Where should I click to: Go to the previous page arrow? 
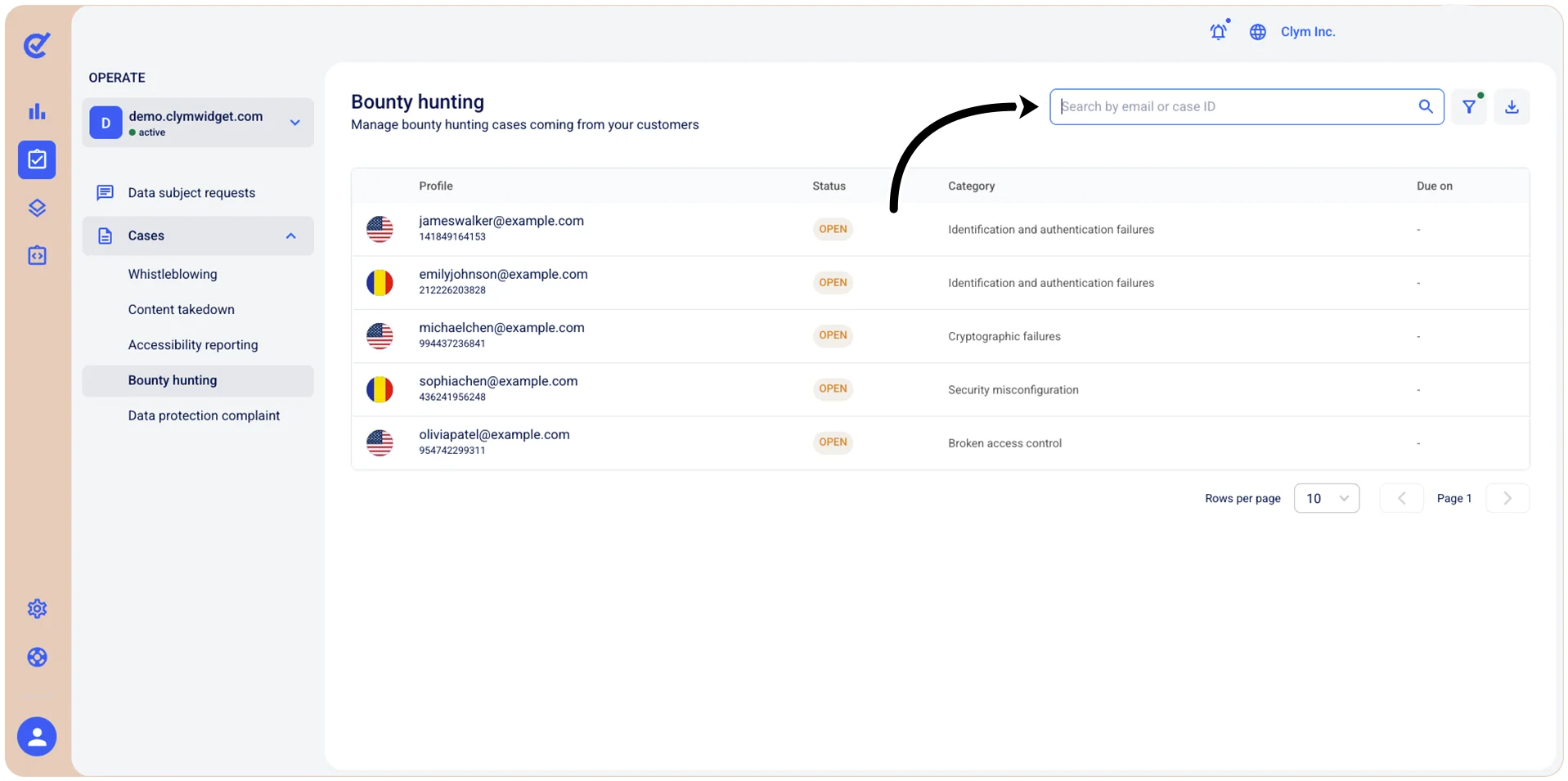pos(1401,498)
